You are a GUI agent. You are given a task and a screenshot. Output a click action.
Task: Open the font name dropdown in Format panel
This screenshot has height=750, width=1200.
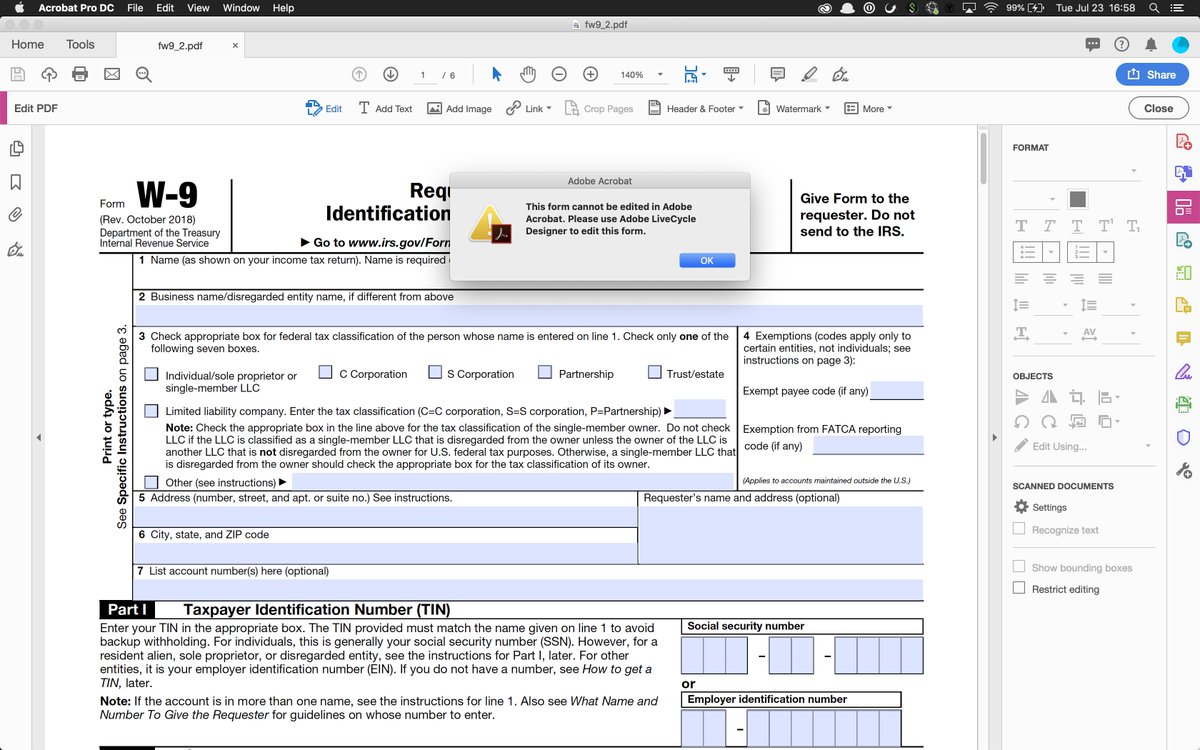1076,171
